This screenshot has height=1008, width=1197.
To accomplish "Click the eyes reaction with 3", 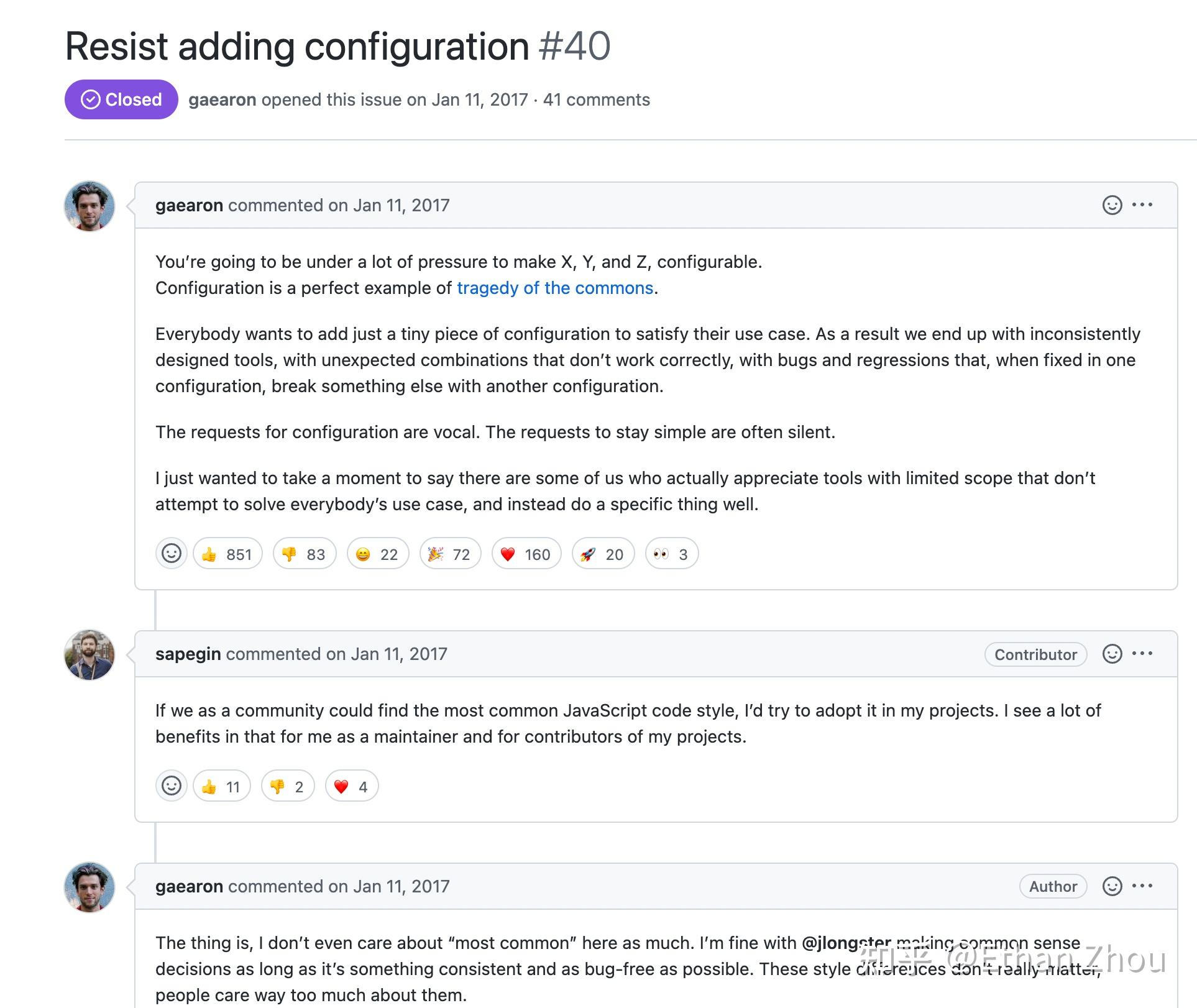I will click(672, 554).
